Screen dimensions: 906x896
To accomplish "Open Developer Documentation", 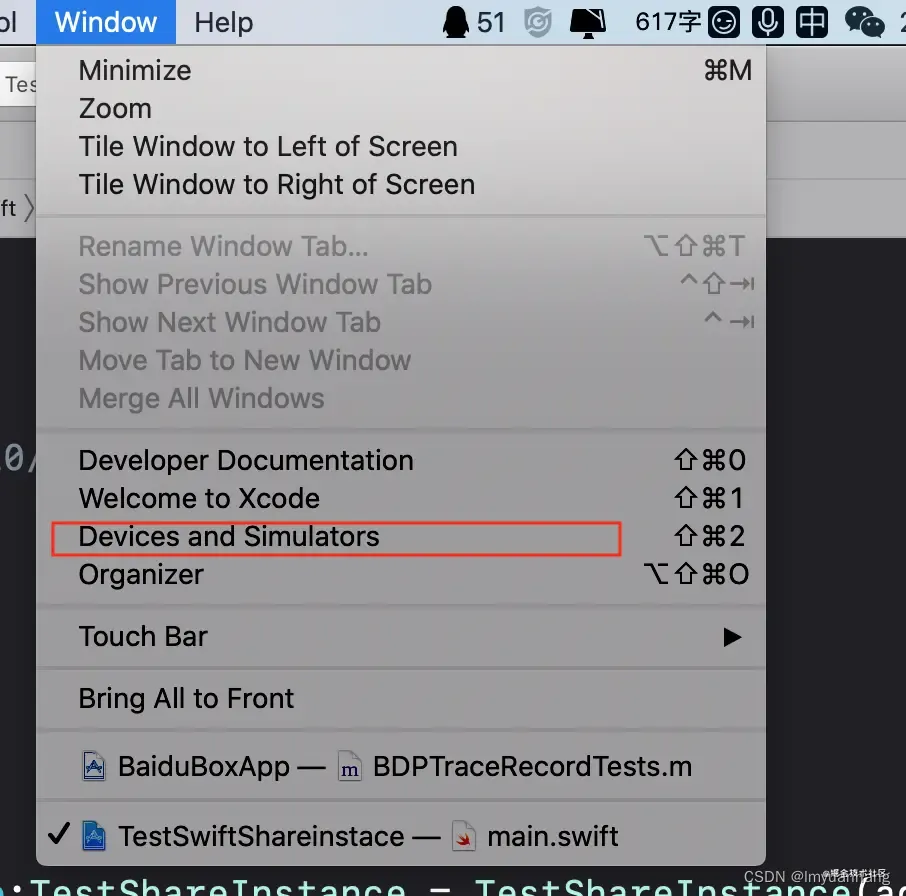I will click(401, 460).
